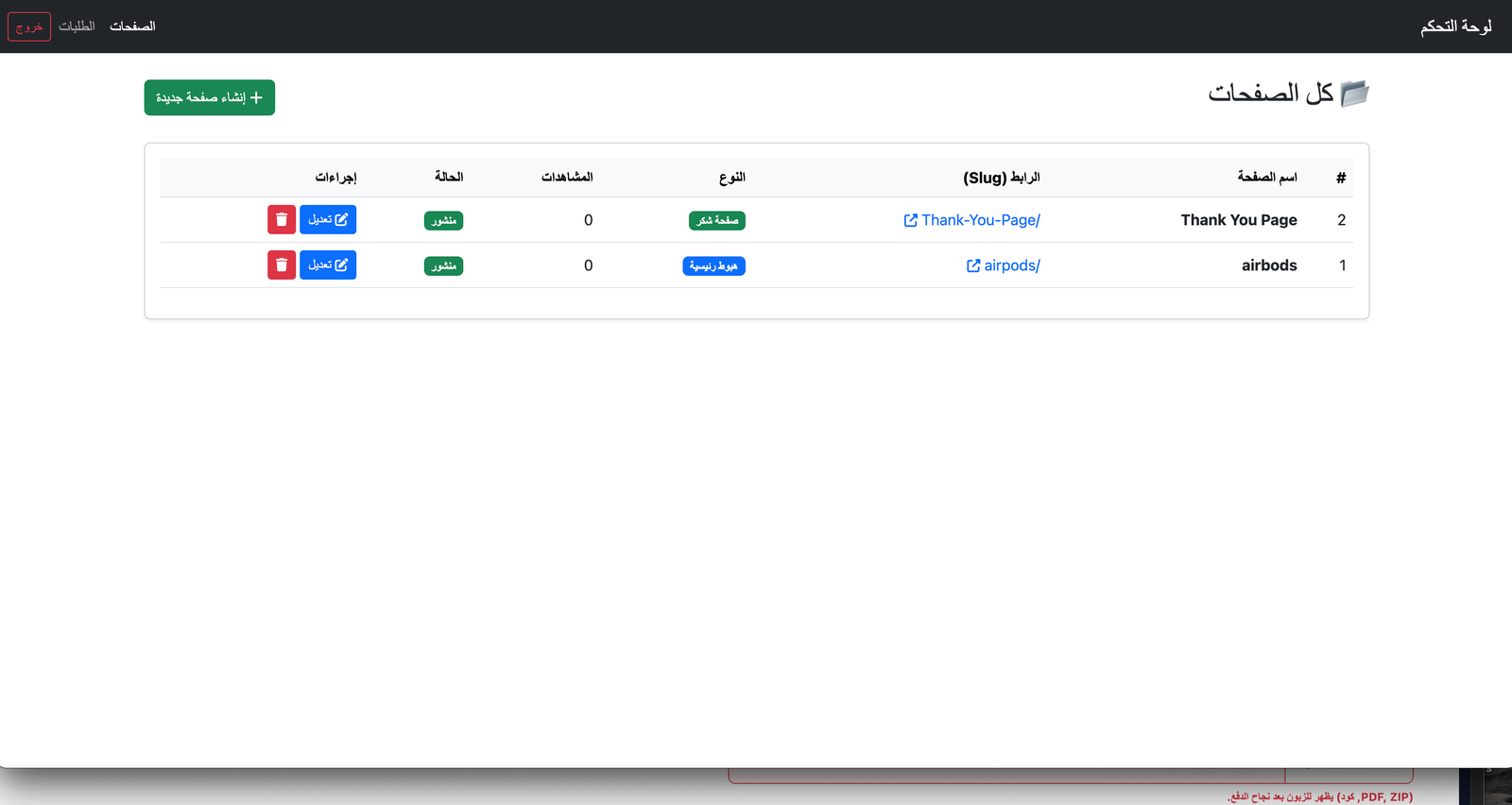Create a new page with إنشاء صفحة جديدة

[209, 97]
